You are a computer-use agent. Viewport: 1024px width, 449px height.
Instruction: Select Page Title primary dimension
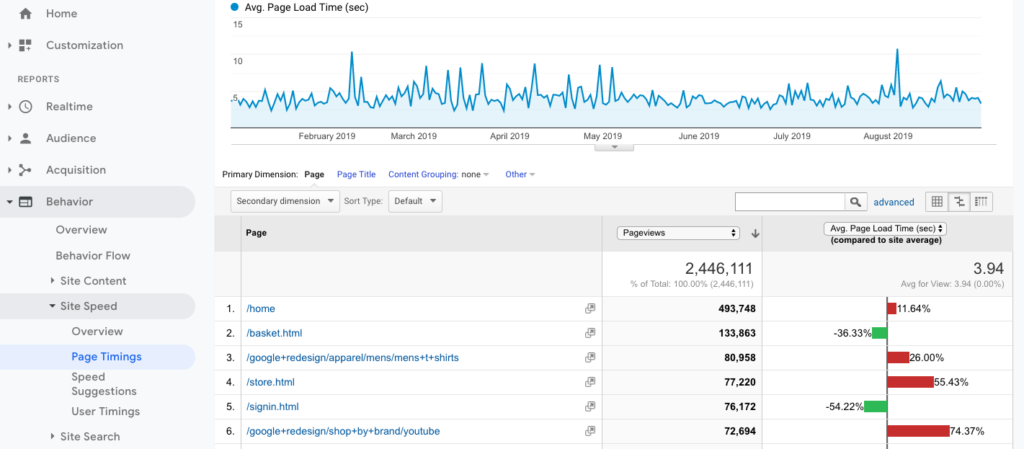pos(356,174)
